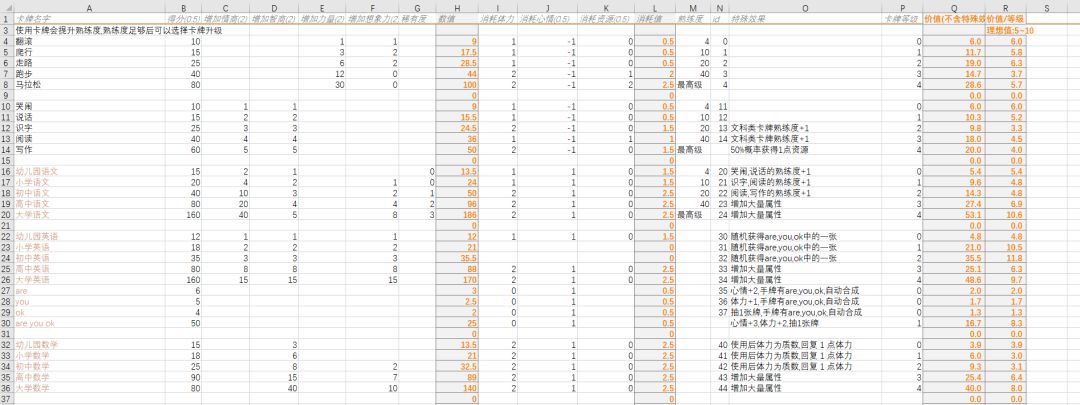
Task: Click the 稀有度 header cell
Action: 417,19
